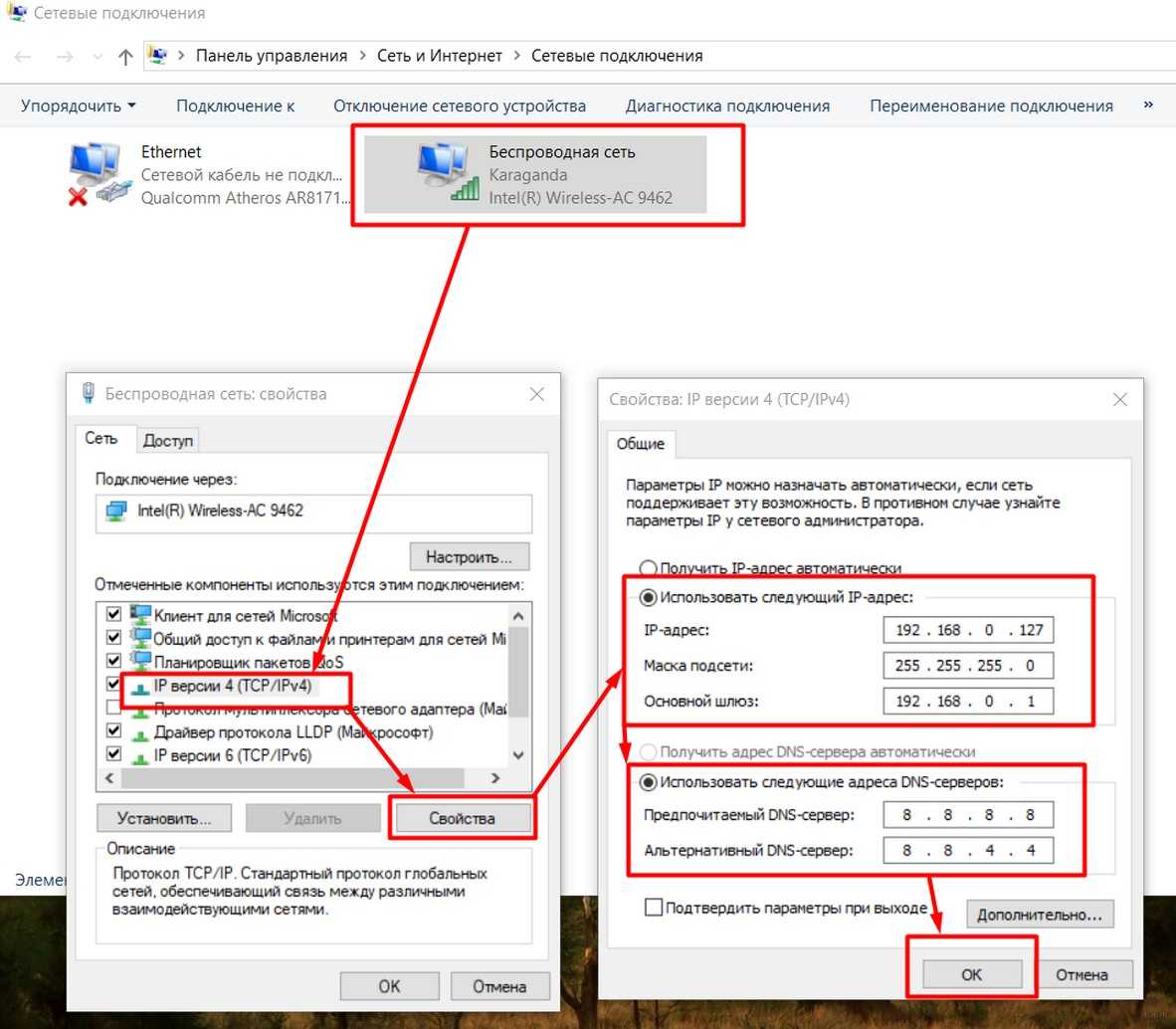Toggle Общий доступ к файлам и принтерам checkbox

tap(113, 638)
